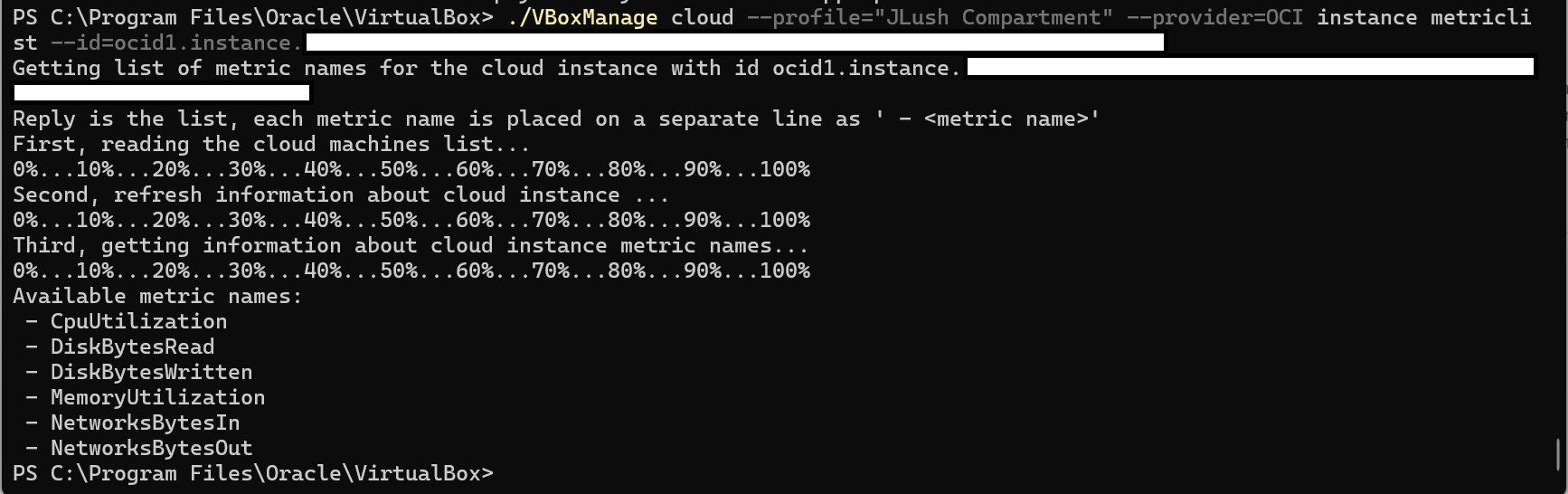Click the MemoryUtilization metric name
This screenshot has width=1568, height=494.
click(x=157, y=397)
